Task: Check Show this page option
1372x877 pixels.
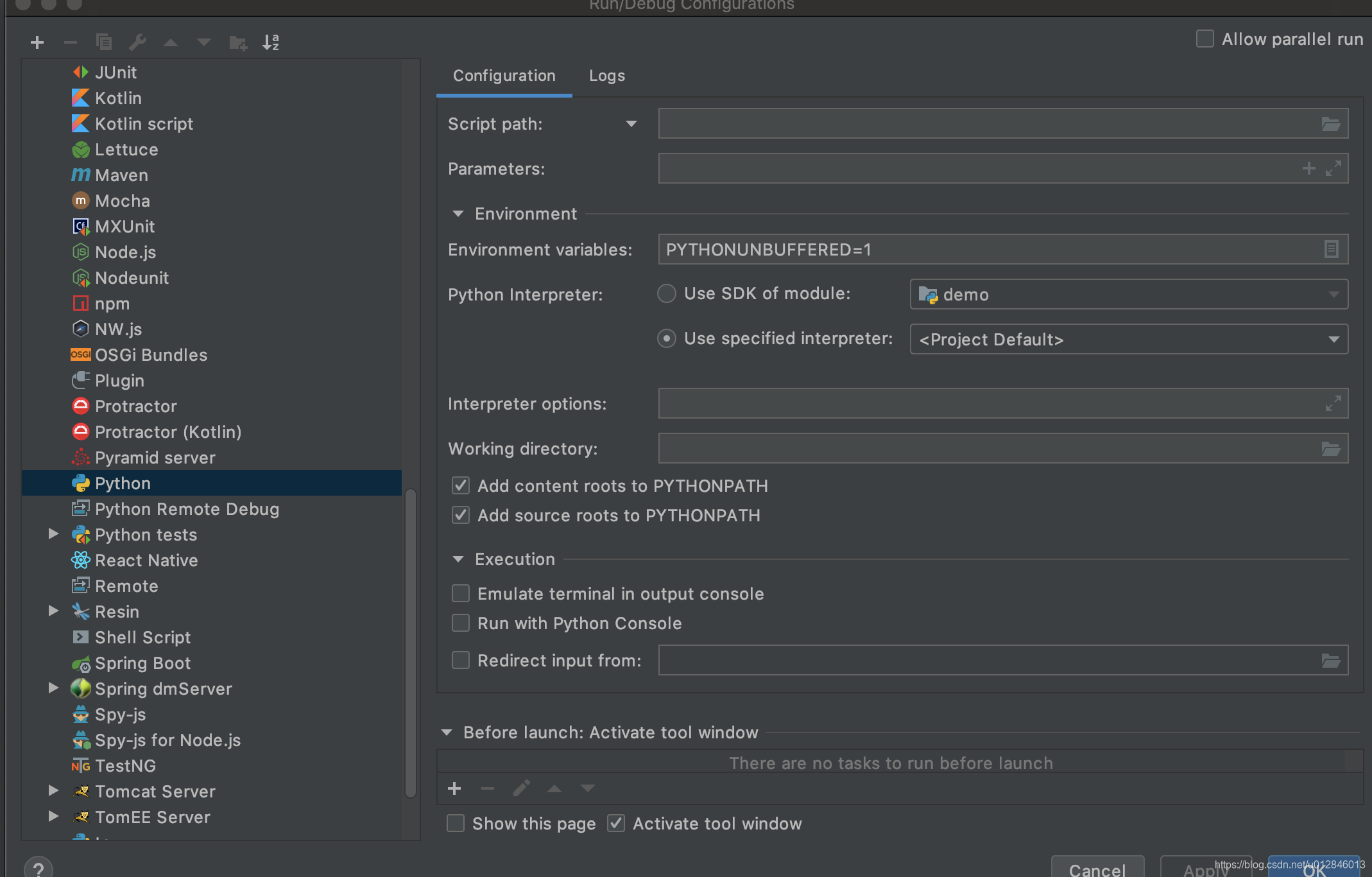Action: tap(456, 823)
